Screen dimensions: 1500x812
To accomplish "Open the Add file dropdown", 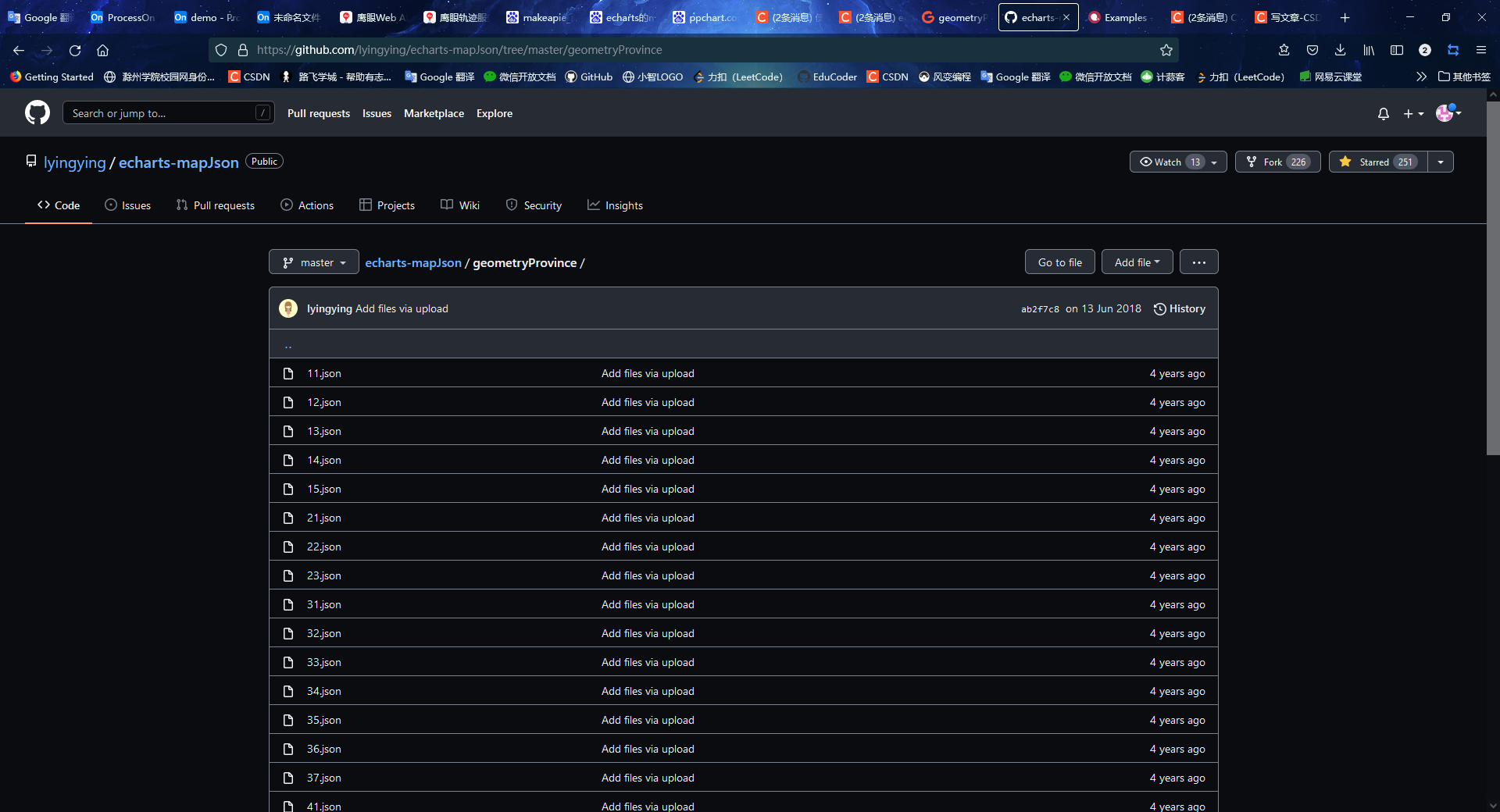I will 1137,262.
